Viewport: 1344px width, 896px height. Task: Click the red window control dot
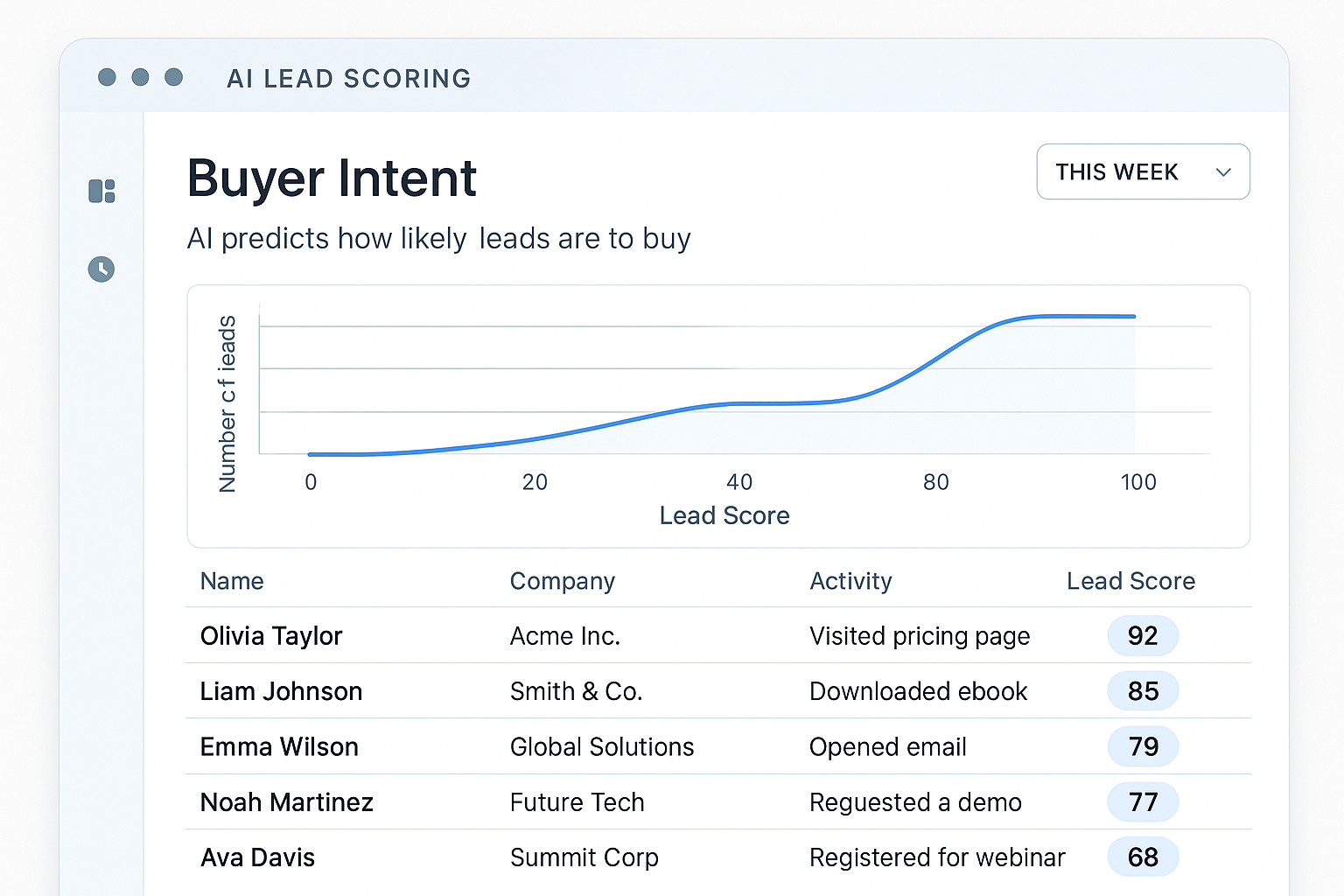click(x=107, y=77)
